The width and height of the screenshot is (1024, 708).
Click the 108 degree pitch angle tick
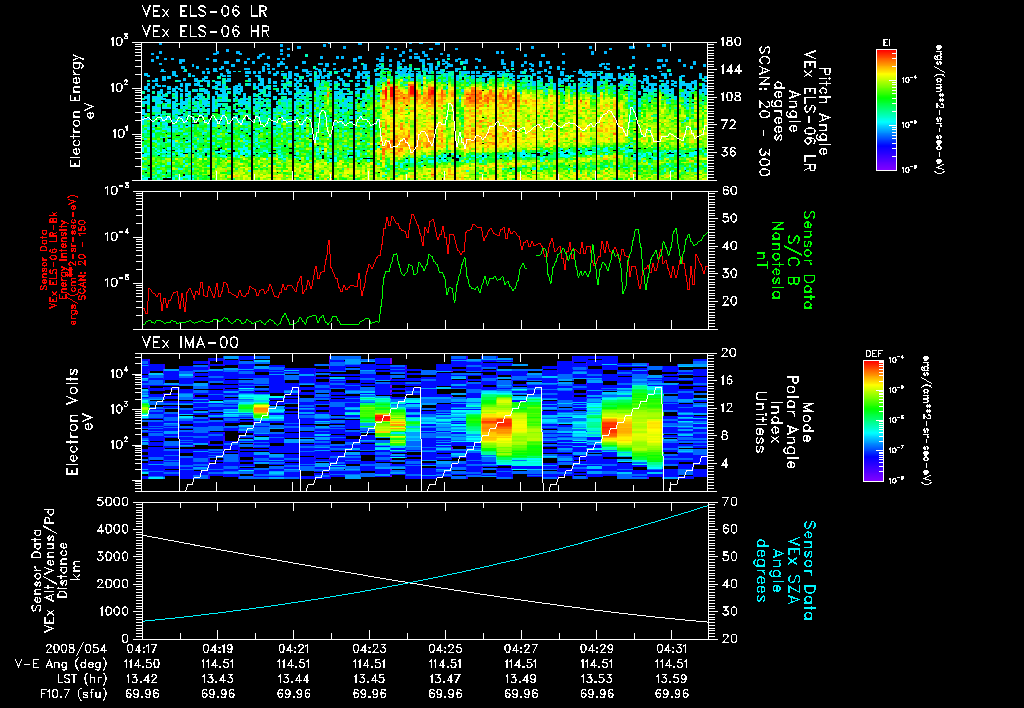coord(729,97)
